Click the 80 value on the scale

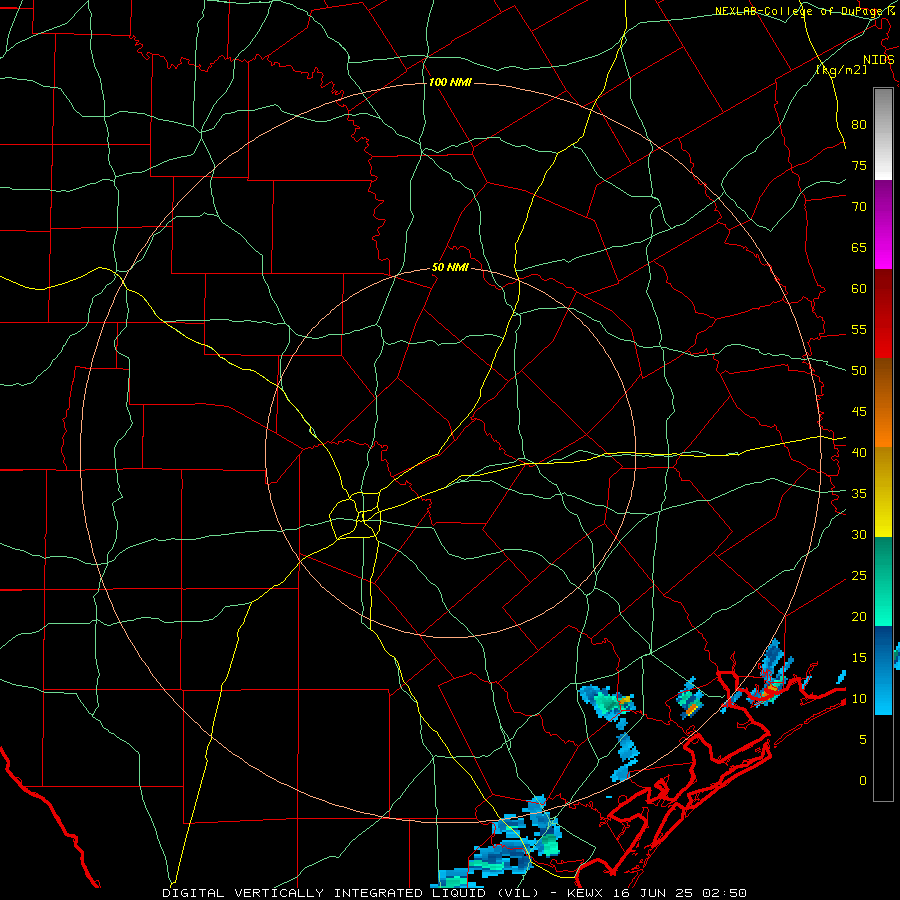click(x=859, y=125)
